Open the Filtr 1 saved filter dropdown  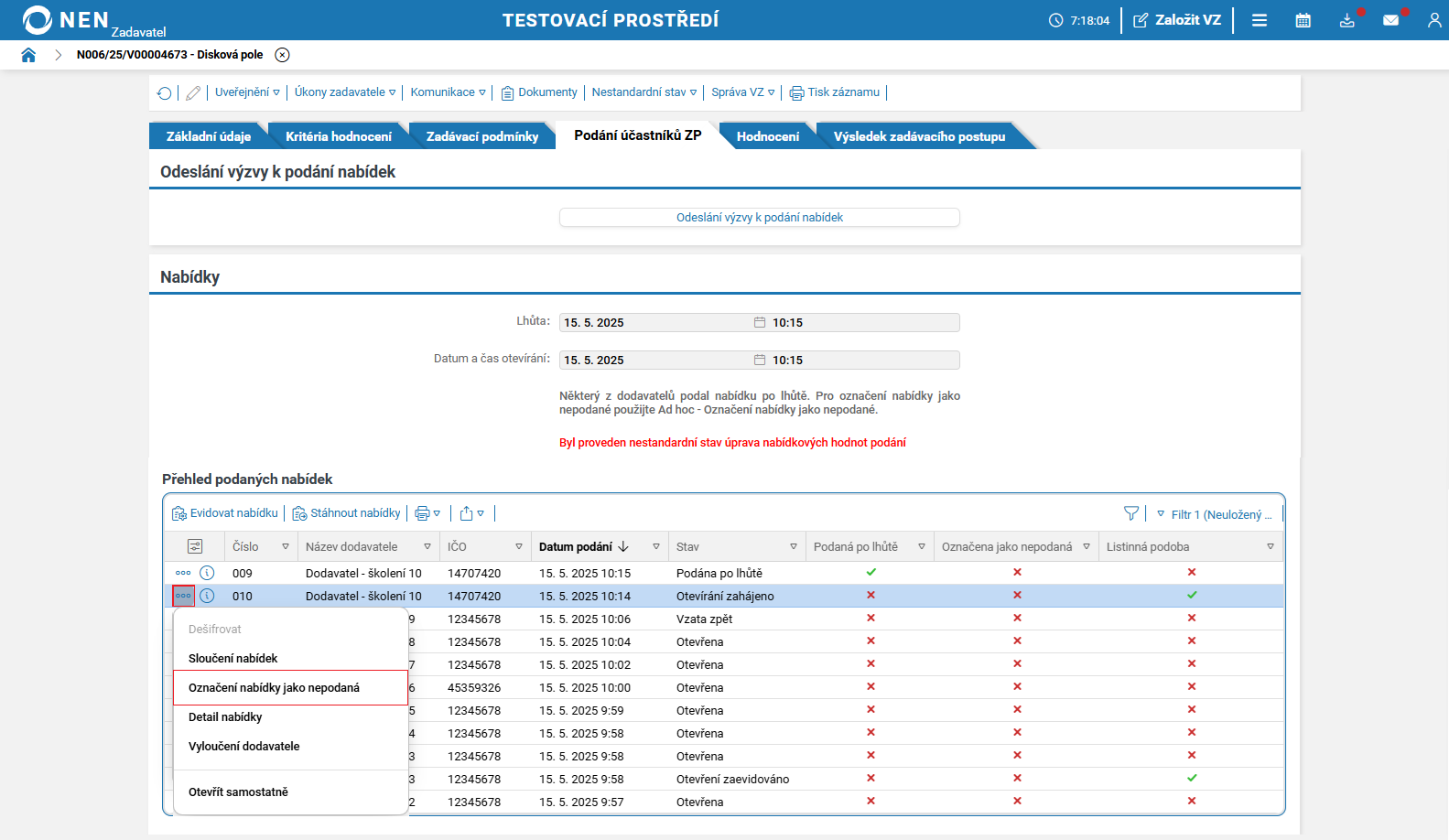[x=1215, y=514]
